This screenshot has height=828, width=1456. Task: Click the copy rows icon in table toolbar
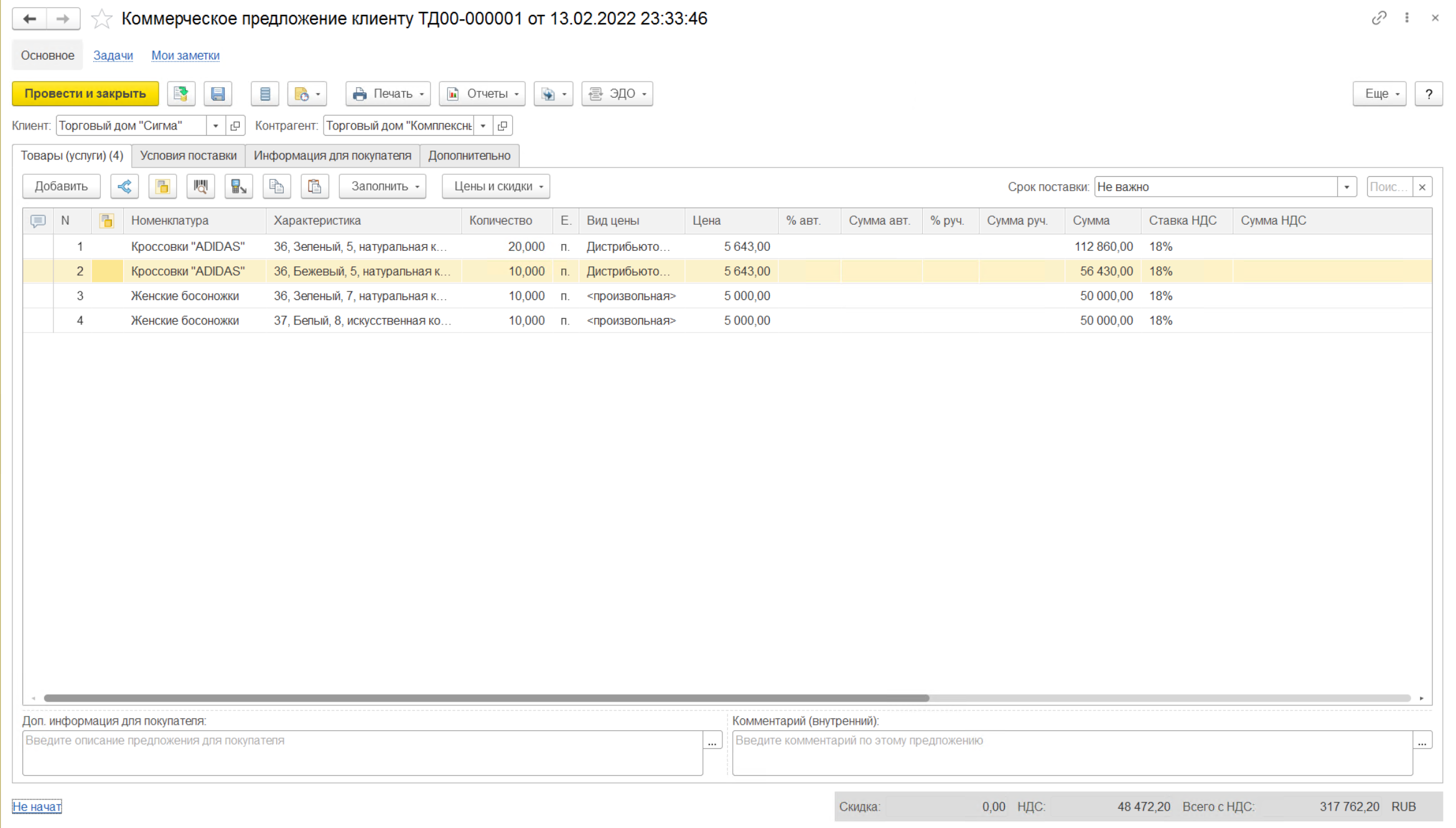pos(276,187)
